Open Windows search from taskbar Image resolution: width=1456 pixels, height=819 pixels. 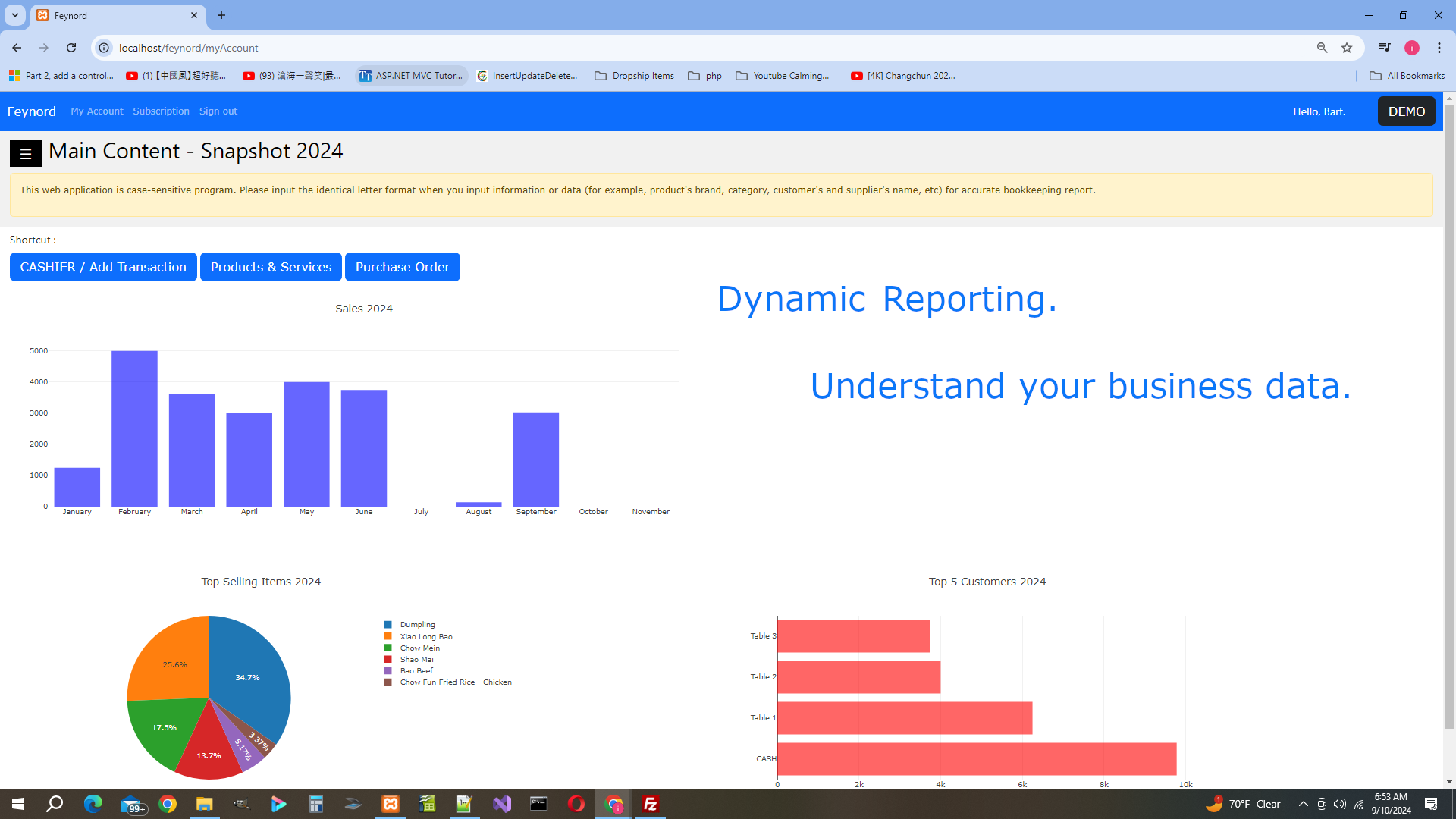[55, 804]
